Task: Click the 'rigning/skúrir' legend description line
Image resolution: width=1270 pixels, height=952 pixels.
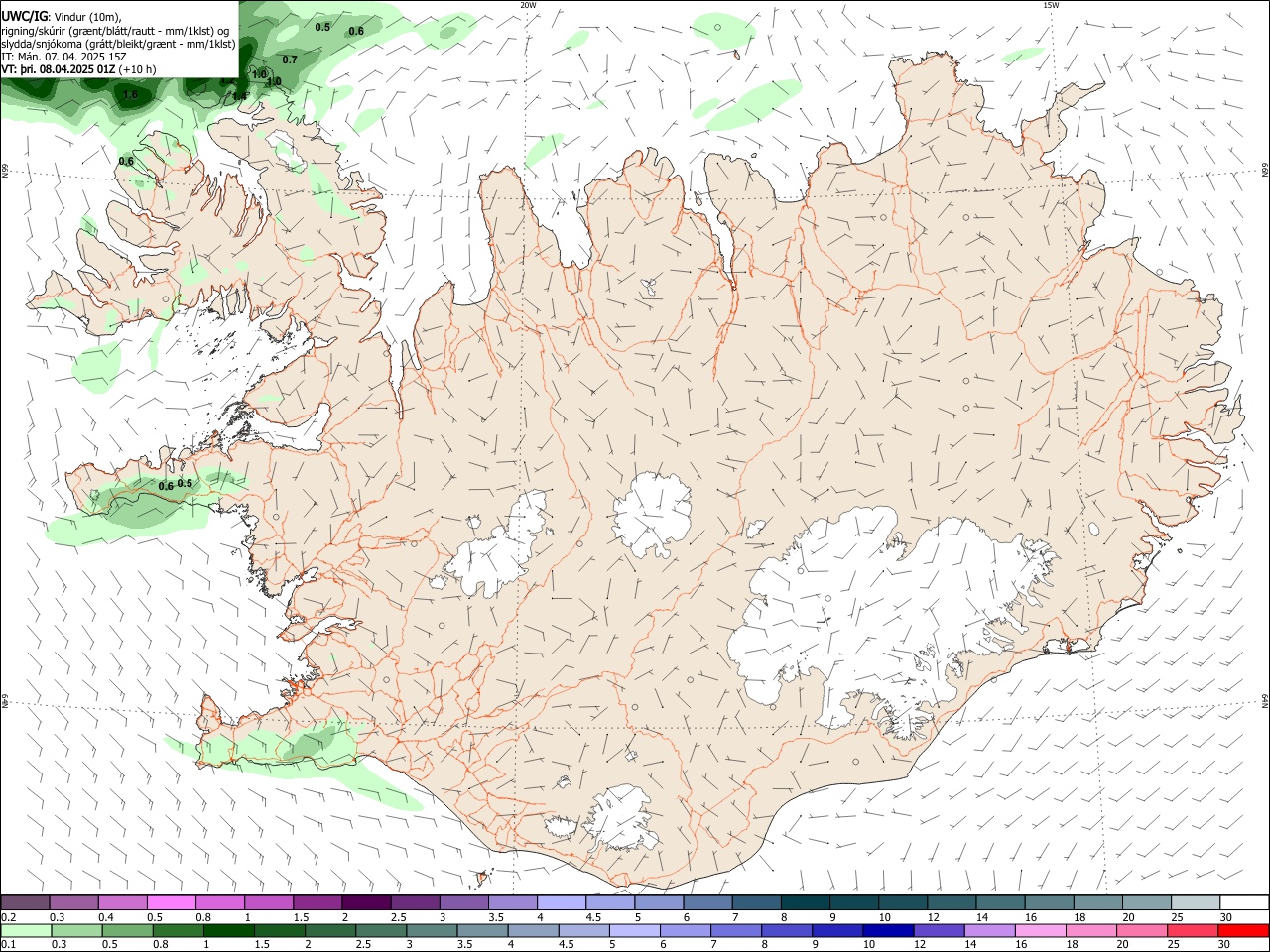Action: (115, 30)
